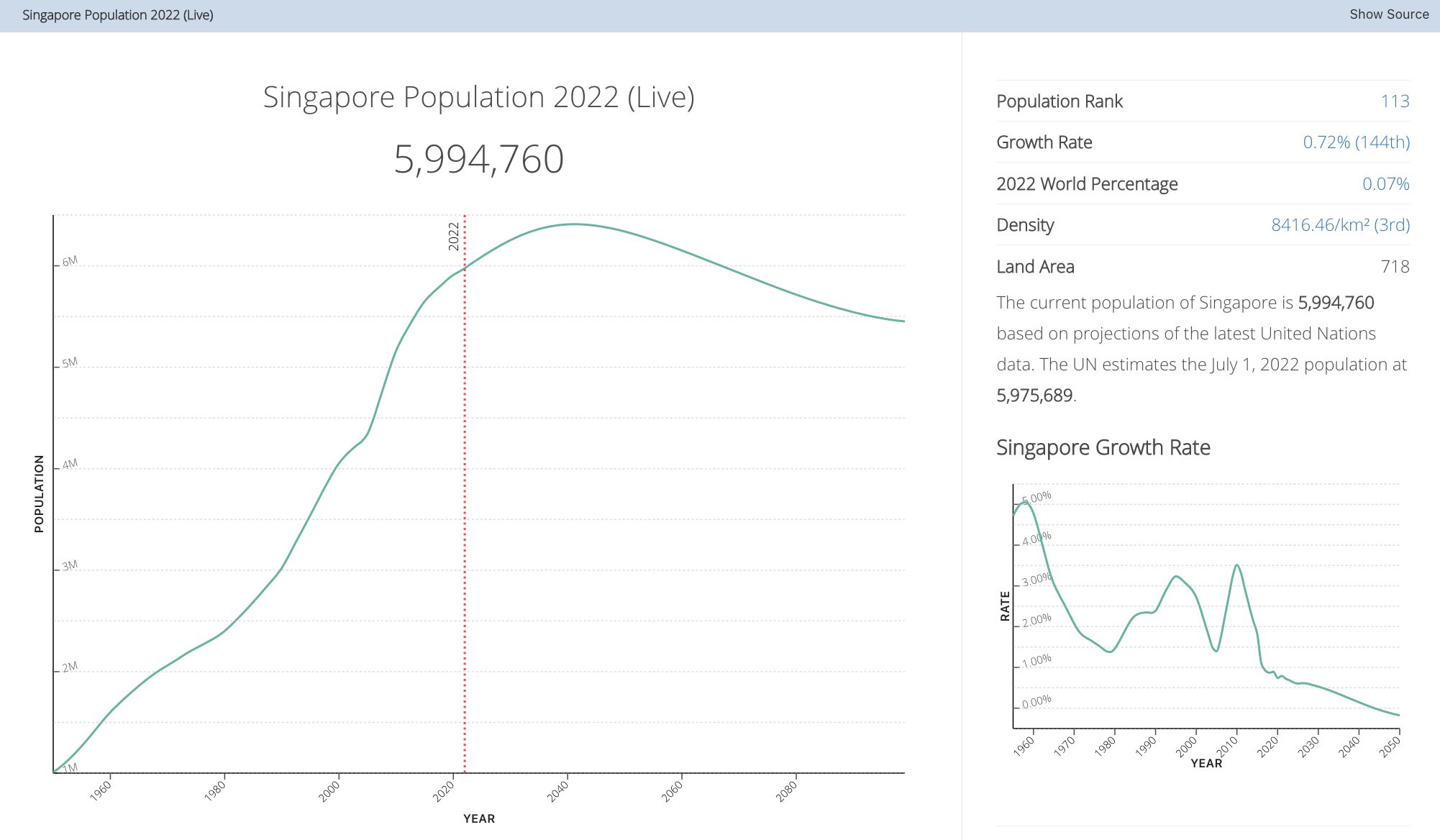Click the Growth Rate 0.72% (144th) link
1440x840 pixels.
tap(1356, 142)
